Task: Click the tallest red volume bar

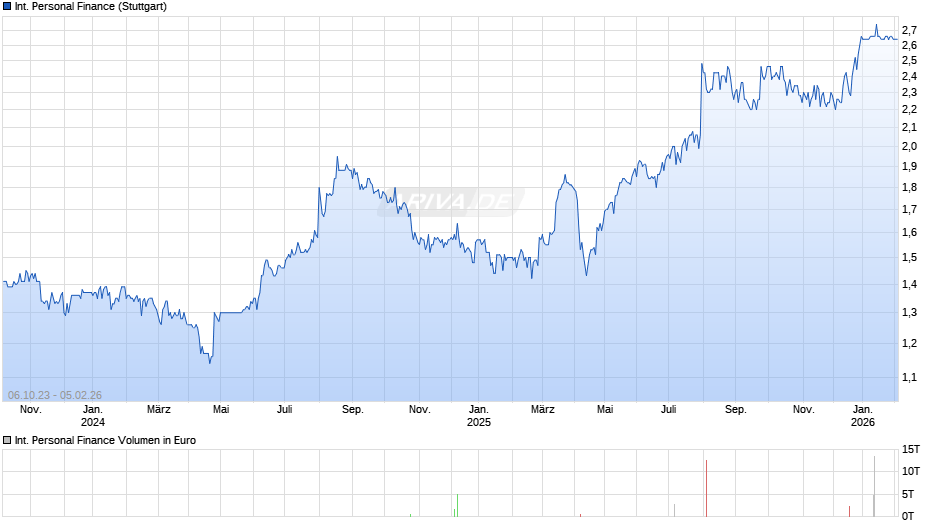Action: coord(706,488)
